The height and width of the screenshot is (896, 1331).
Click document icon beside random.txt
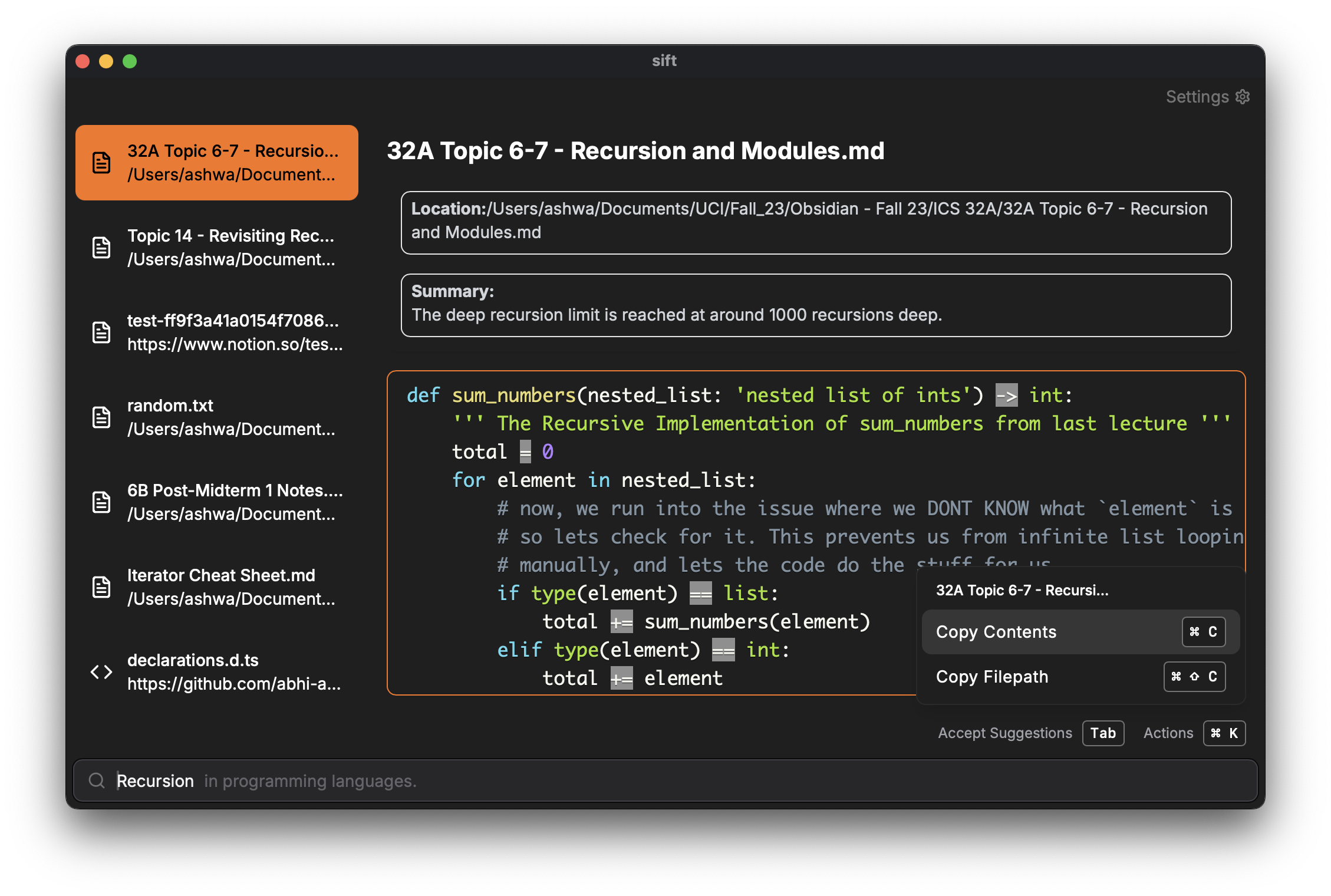tap(101, 417)
